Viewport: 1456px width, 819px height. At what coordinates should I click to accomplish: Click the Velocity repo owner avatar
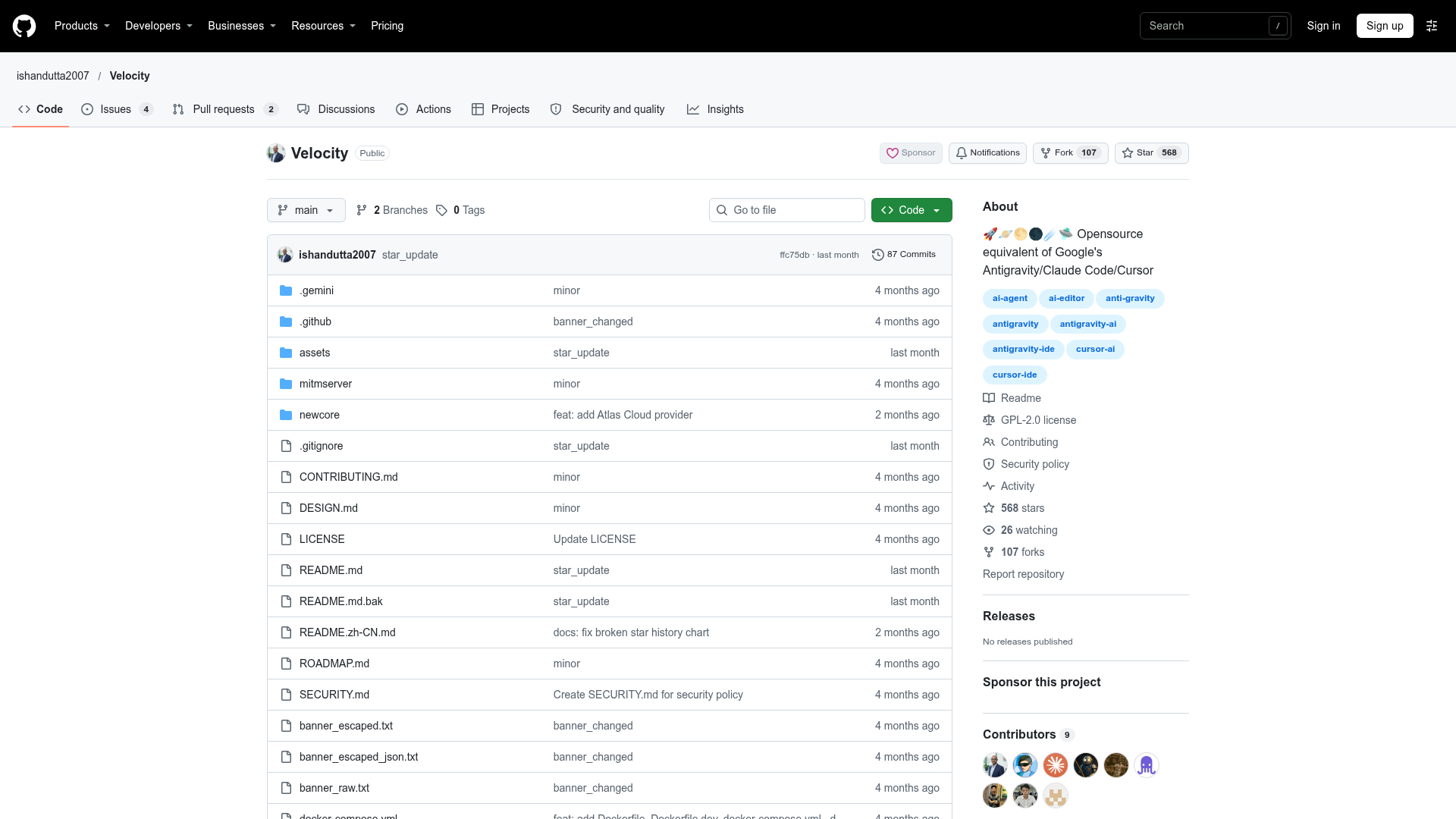[x=276, y=153]
